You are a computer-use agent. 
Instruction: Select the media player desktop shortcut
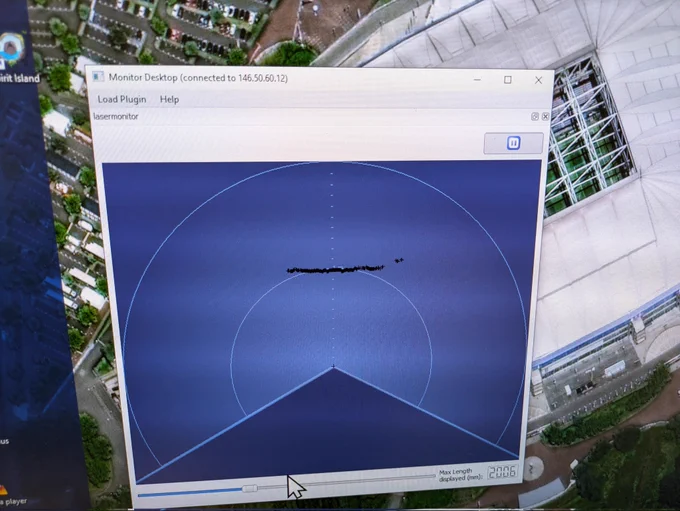tap(12, 495)
